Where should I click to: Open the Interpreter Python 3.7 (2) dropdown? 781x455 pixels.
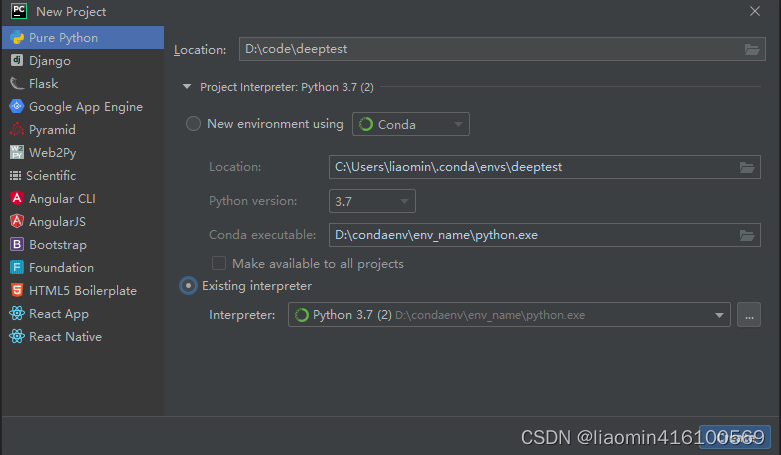[509, 315]
